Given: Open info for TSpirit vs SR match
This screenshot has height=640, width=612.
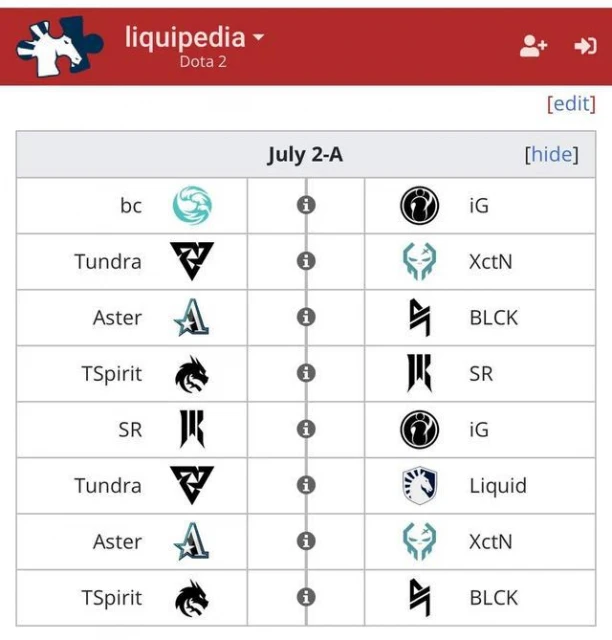Looking at the screenshot, I should tap(306, 373).
